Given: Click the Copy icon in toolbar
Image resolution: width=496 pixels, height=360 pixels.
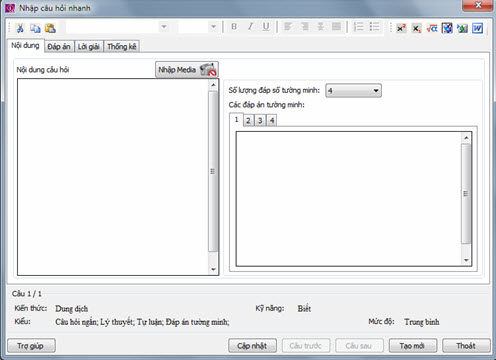Looking at the screenshot, I should point(35,28).
